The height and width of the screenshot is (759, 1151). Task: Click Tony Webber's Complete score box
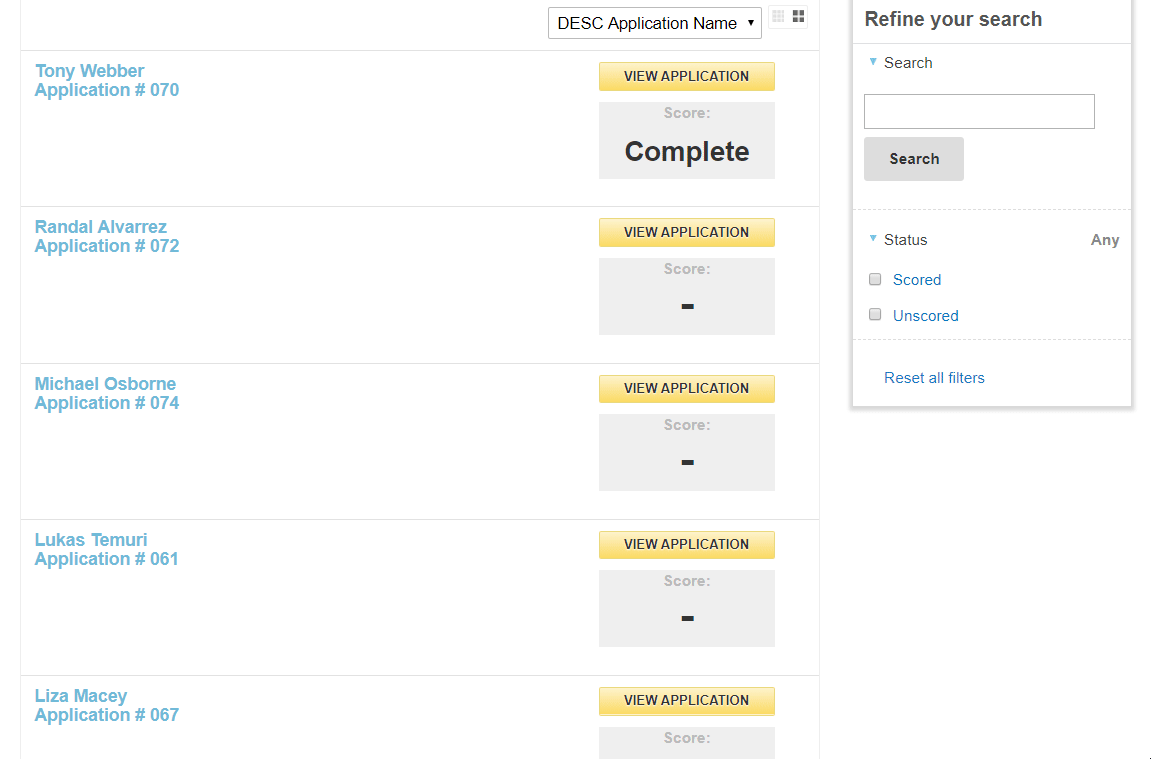(686, 141)
